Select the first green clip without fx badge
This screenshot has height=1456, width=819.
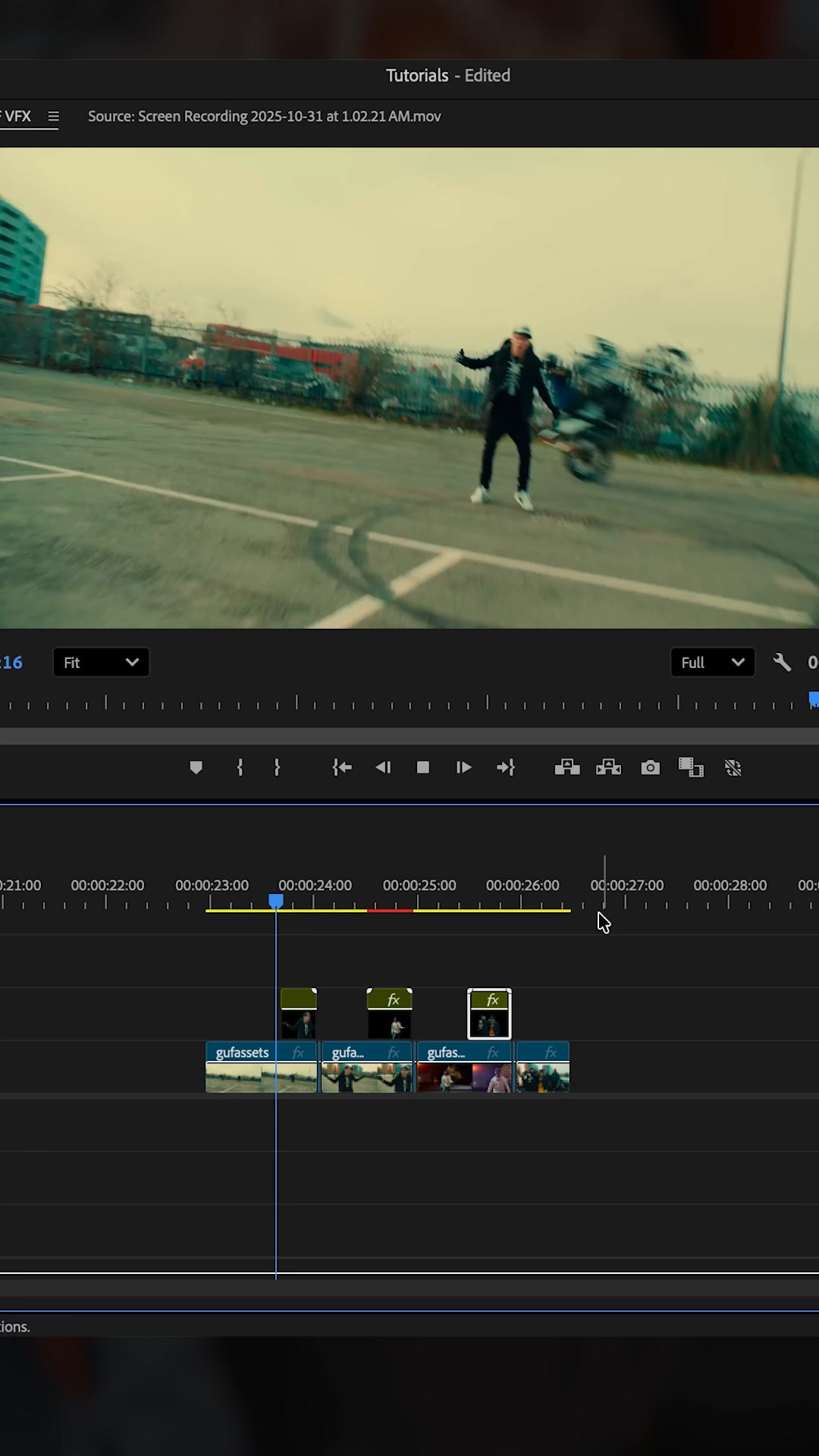click(x=299, y=1013)
